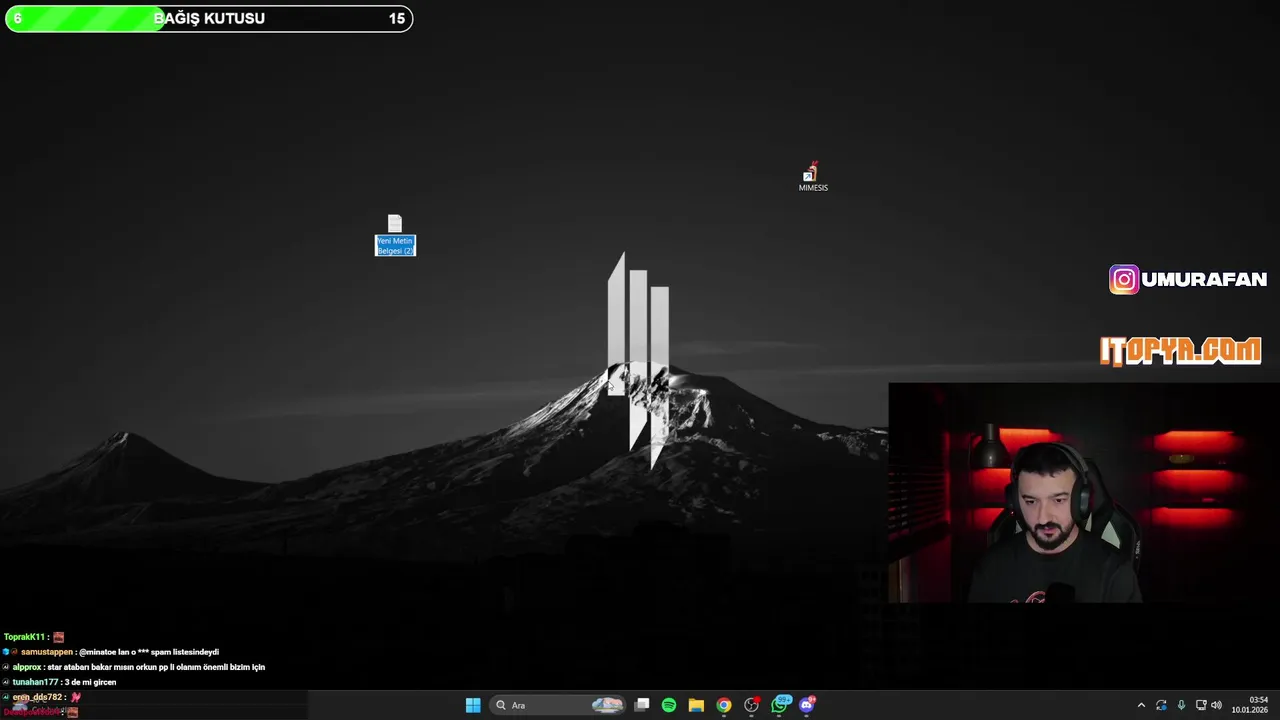Image resolution: width=1280 pixels, height=720 pixels.
Task: Open the Windows Start menu
Action: pos(473,705)
